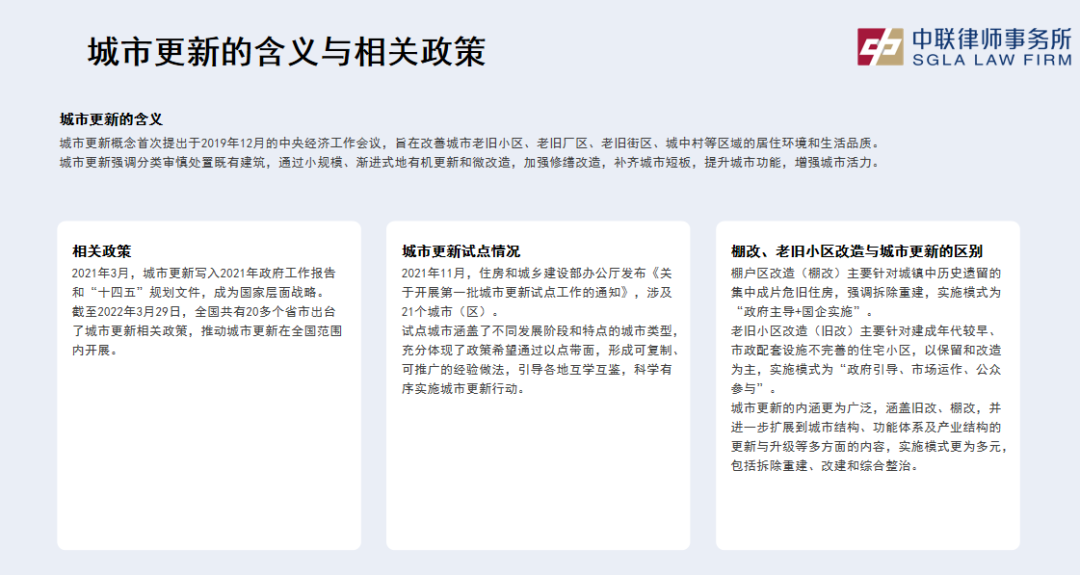Click the 城市更新的含义 section heading
Screen dimensions: 1080x575
pyautogui.click(x=110, y=119)
